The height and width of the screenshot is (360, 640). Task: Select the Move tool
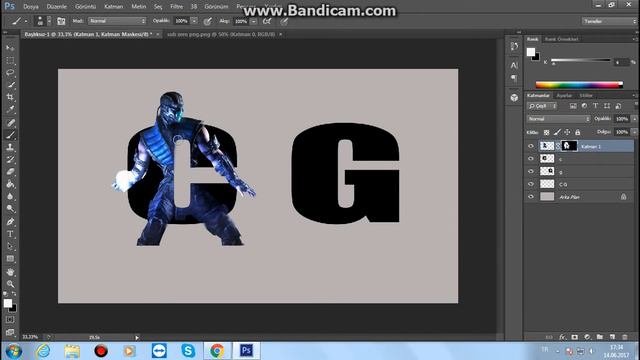tap(10, 48)
